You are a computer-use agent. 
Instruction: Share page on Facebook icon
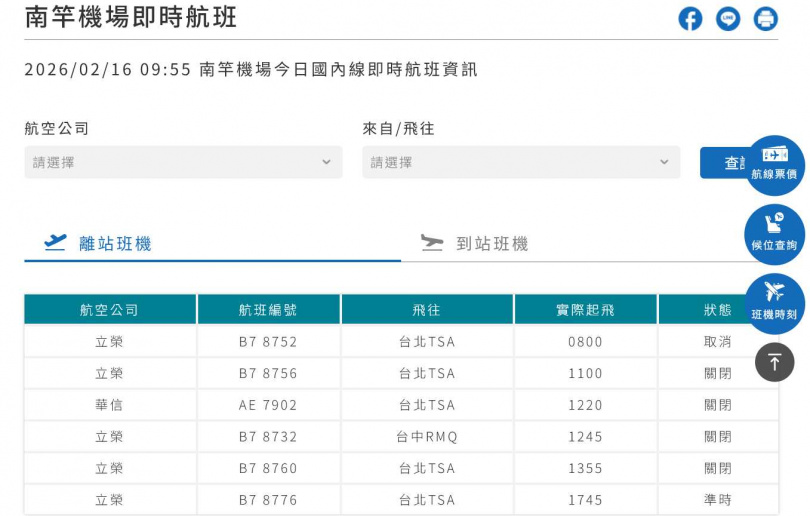click(x=690, y=19)
